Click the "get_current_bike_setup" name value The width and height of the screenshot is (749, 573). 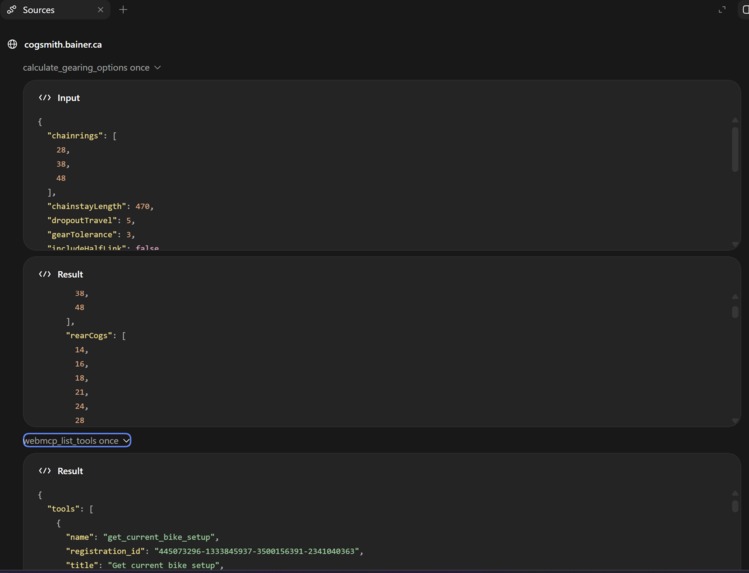point(159,537)
